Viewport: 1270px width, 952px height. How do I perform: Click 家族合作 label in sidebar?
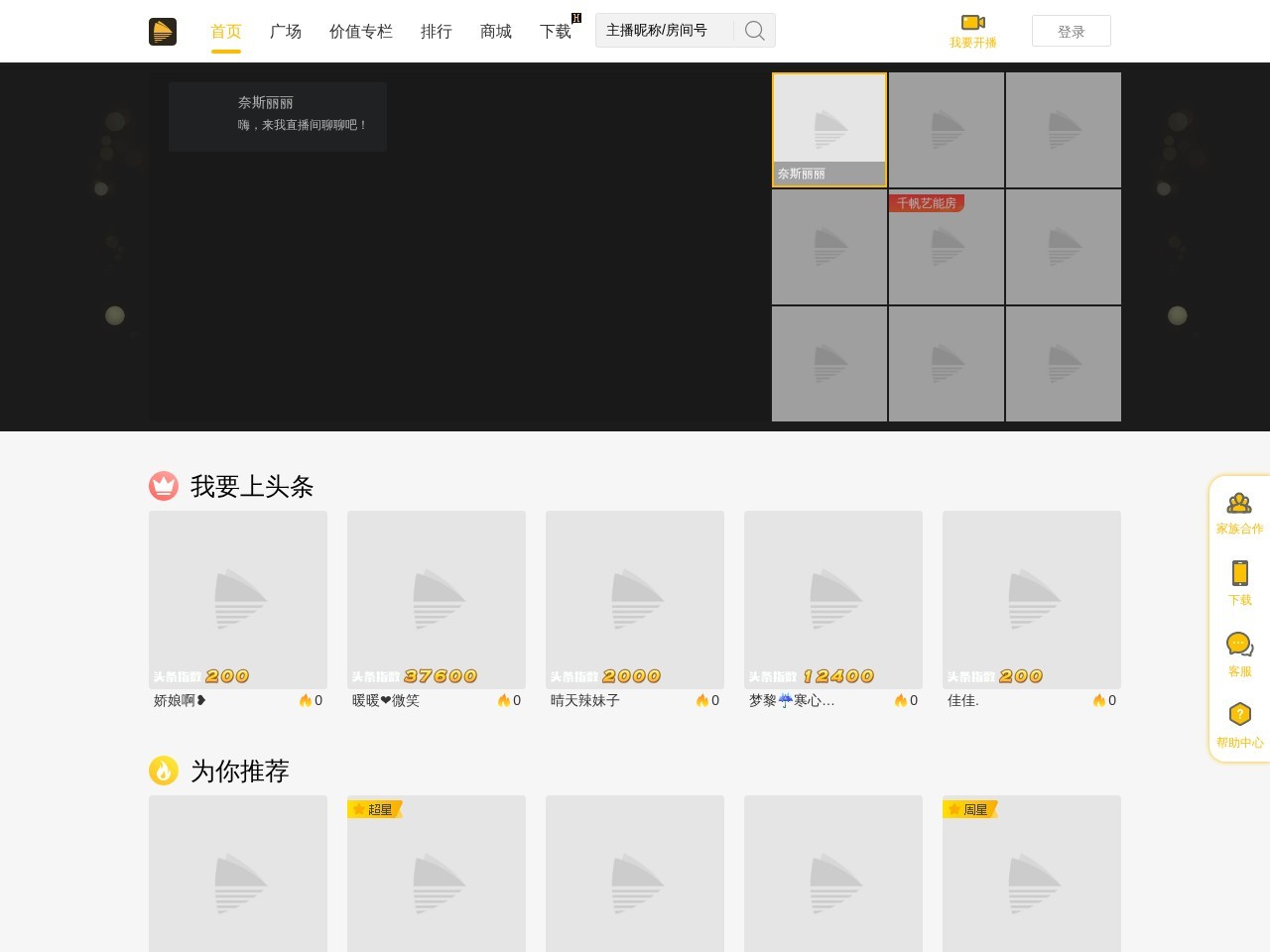pos(1239,529)
